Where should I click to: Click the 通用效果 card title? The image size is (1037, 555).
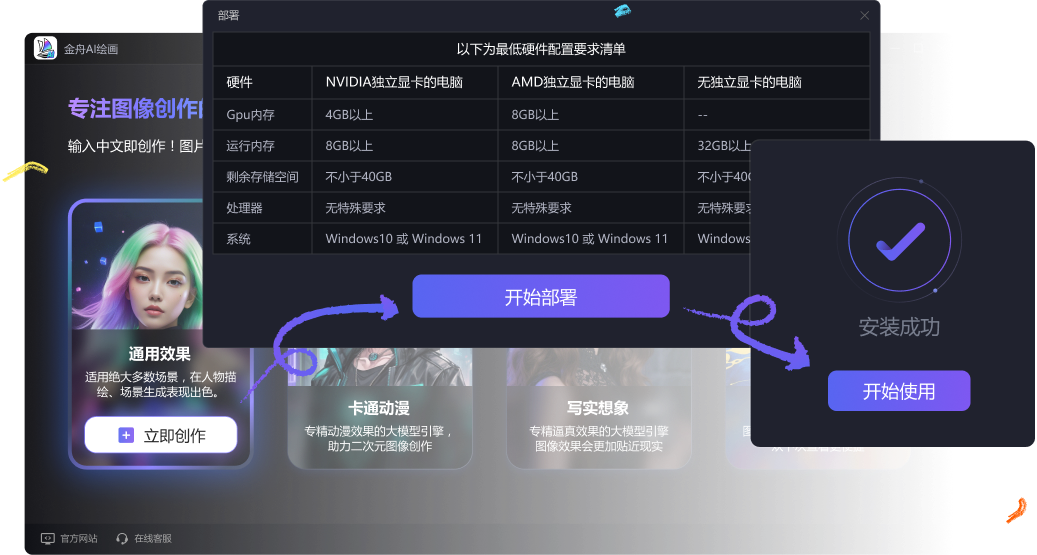159,354
